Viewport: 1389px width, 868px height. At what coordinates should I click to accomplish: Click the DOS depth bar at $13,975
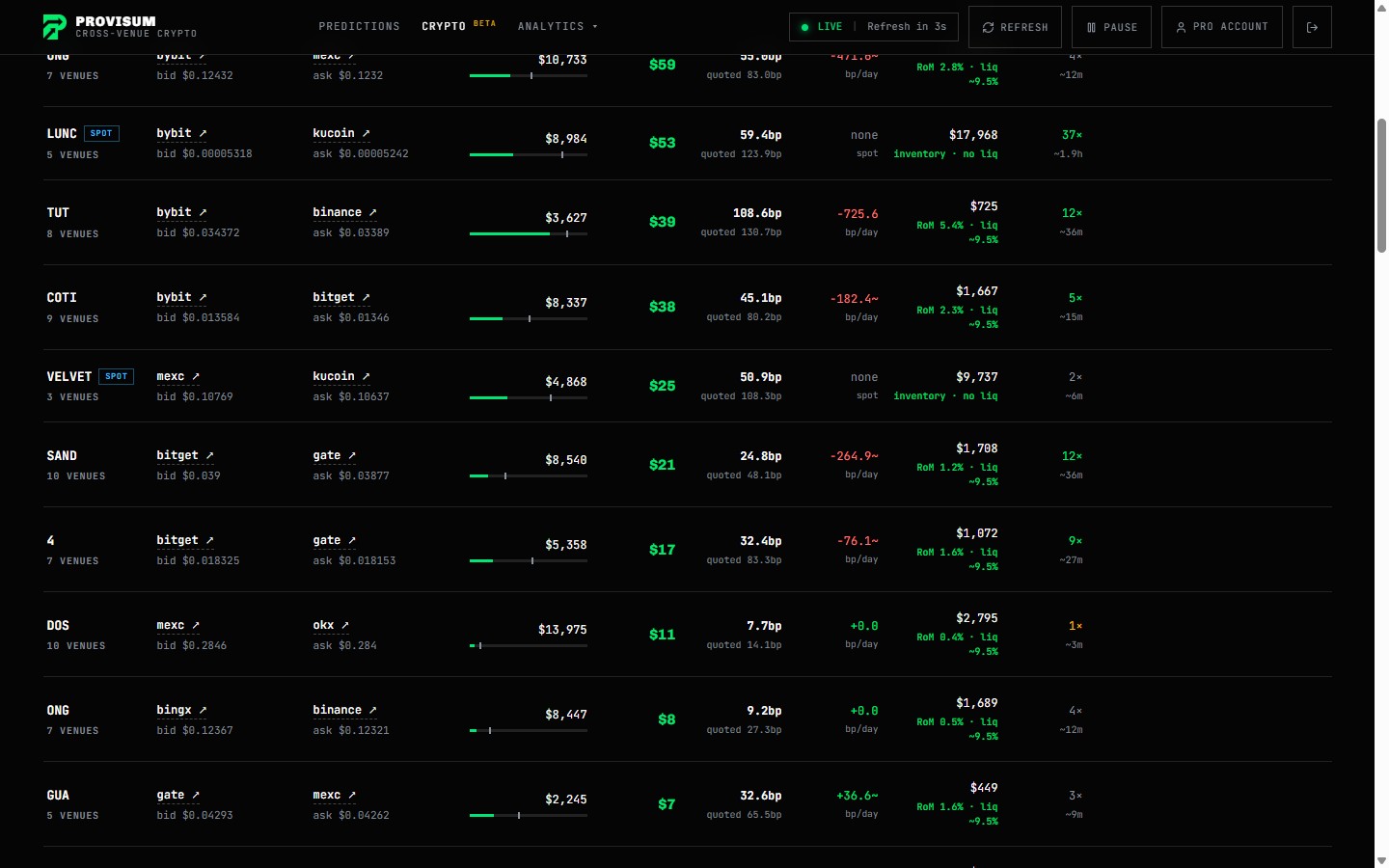pyautogui.click(x=529, y=645)
